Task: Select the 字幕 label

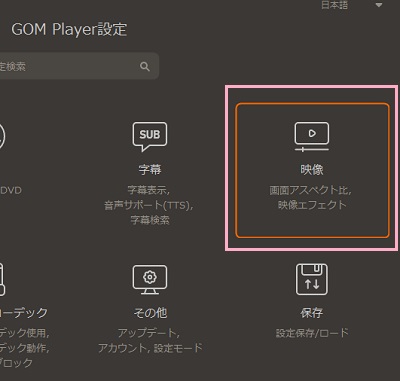Action: 150,170
